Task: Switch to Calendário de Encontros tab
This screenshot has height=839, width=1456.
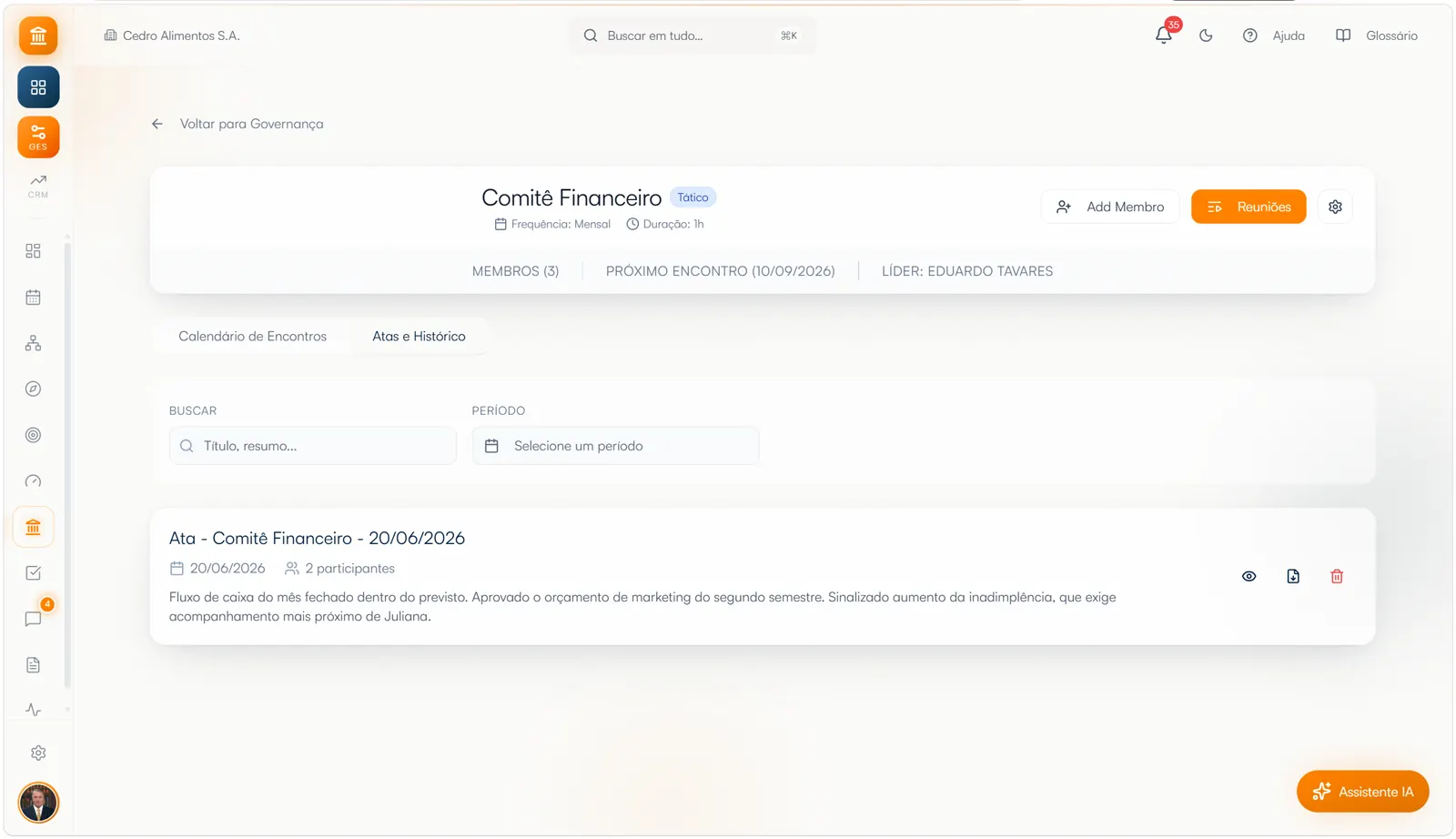Action: tap(253, 337)
